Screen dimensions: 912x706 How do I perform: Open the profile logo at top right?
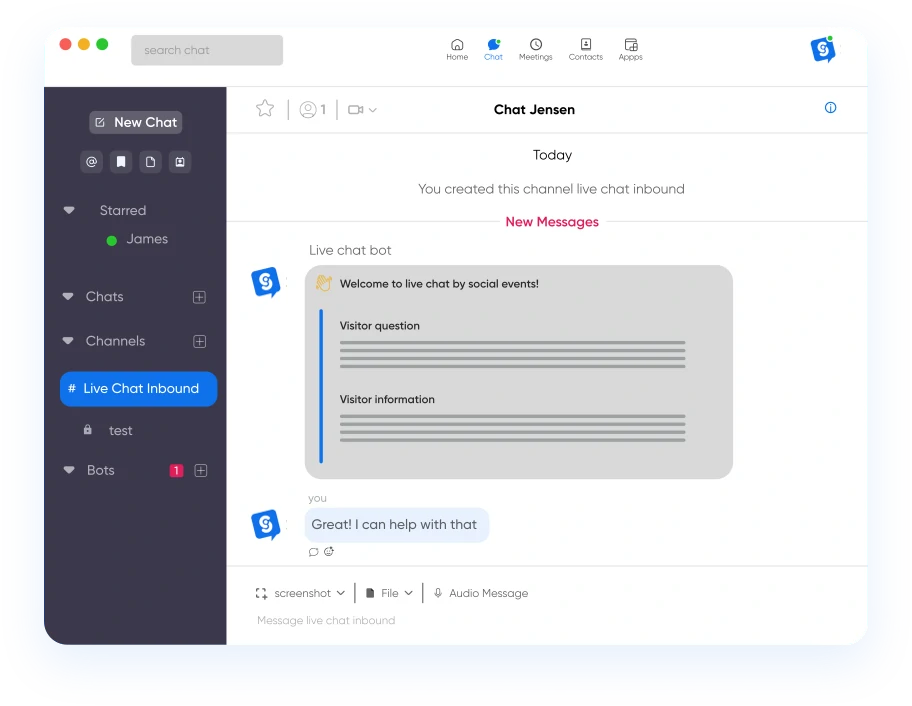(x=823, y=49)
